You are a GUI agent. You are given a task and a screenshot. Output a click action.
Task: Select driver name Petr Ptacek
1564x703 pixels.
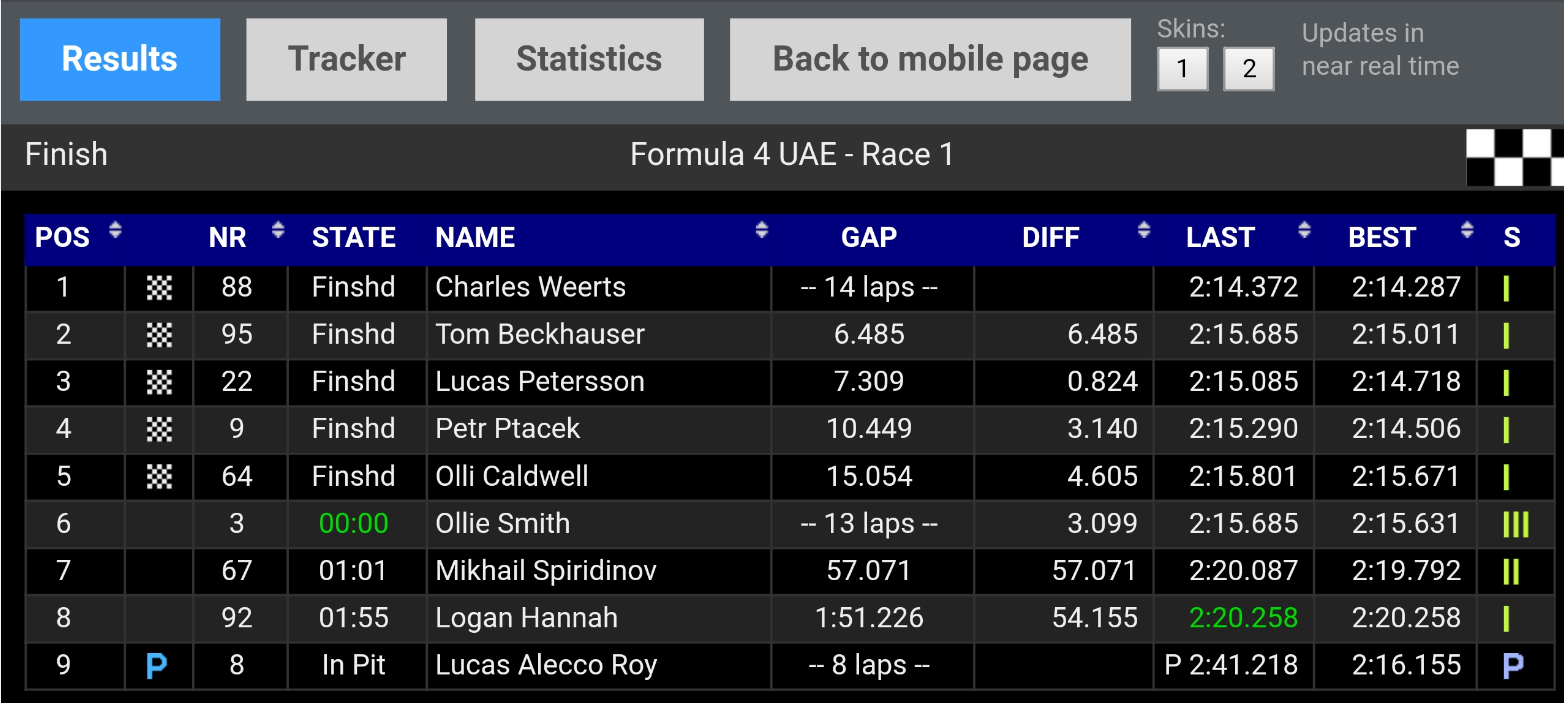click(508, 429)
